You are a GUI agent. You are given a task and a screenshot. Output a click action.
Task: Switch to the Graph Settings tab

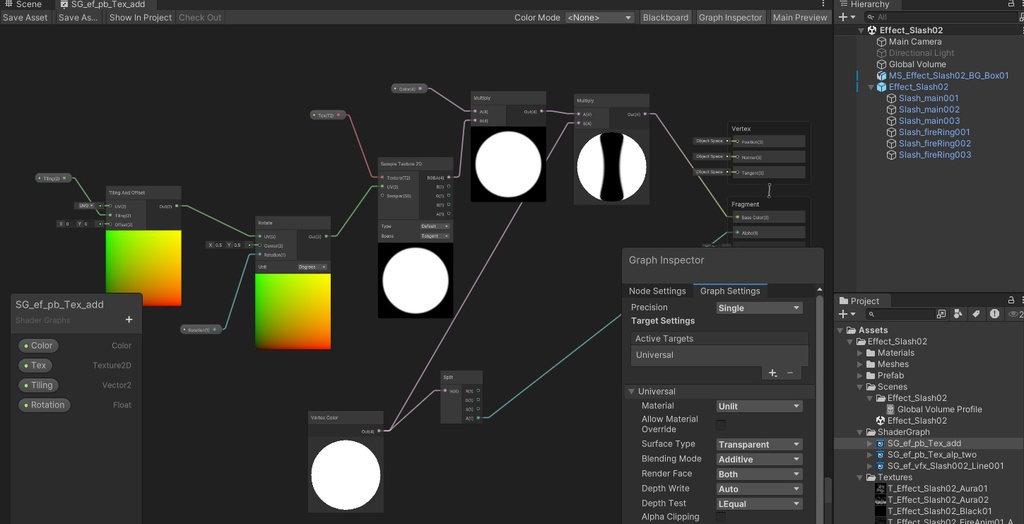[729, 291]
